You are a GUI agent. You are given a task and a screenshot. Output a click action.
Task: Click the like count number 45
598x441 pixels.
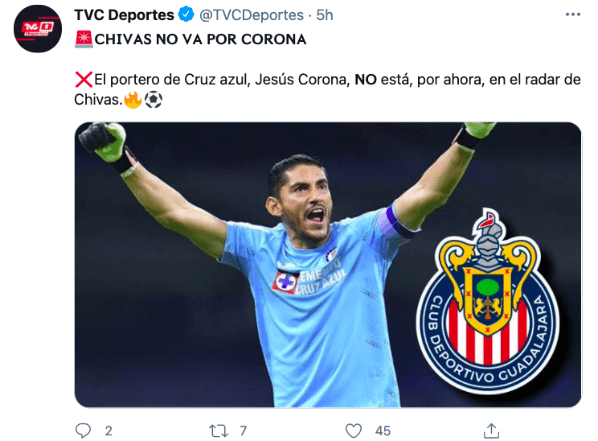click(383, 431)
